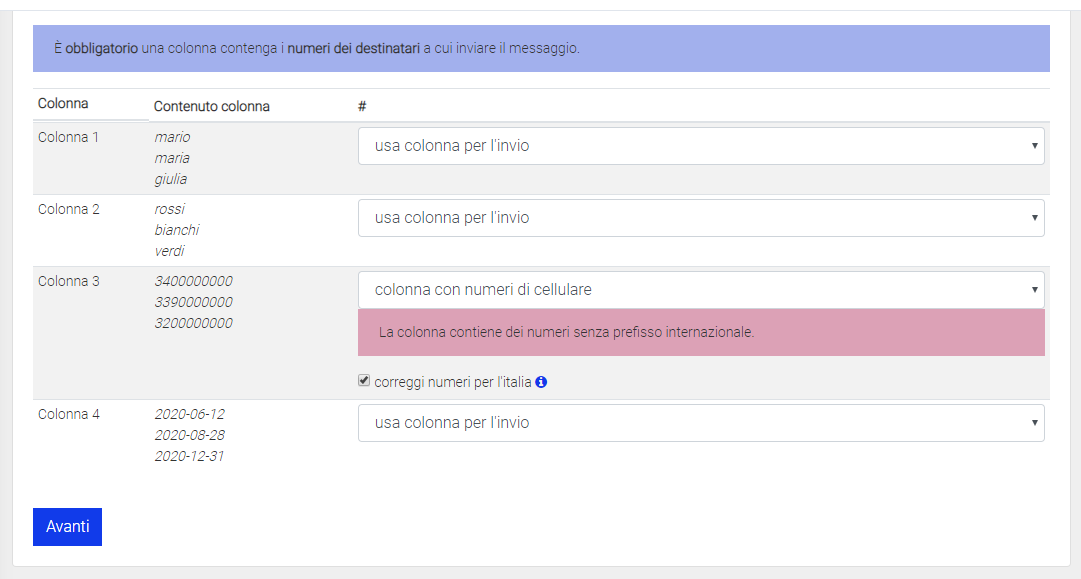The height and width of the screenshot is (579, 1081).
Task: Click the # column header
Action: tap(362, 106)
